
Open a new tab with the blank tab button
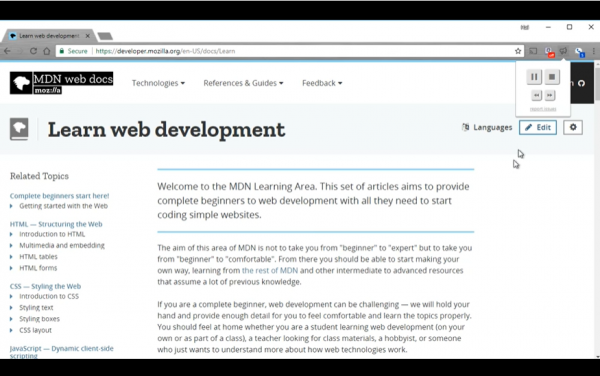pyautogui.click(x=105, y=36)
